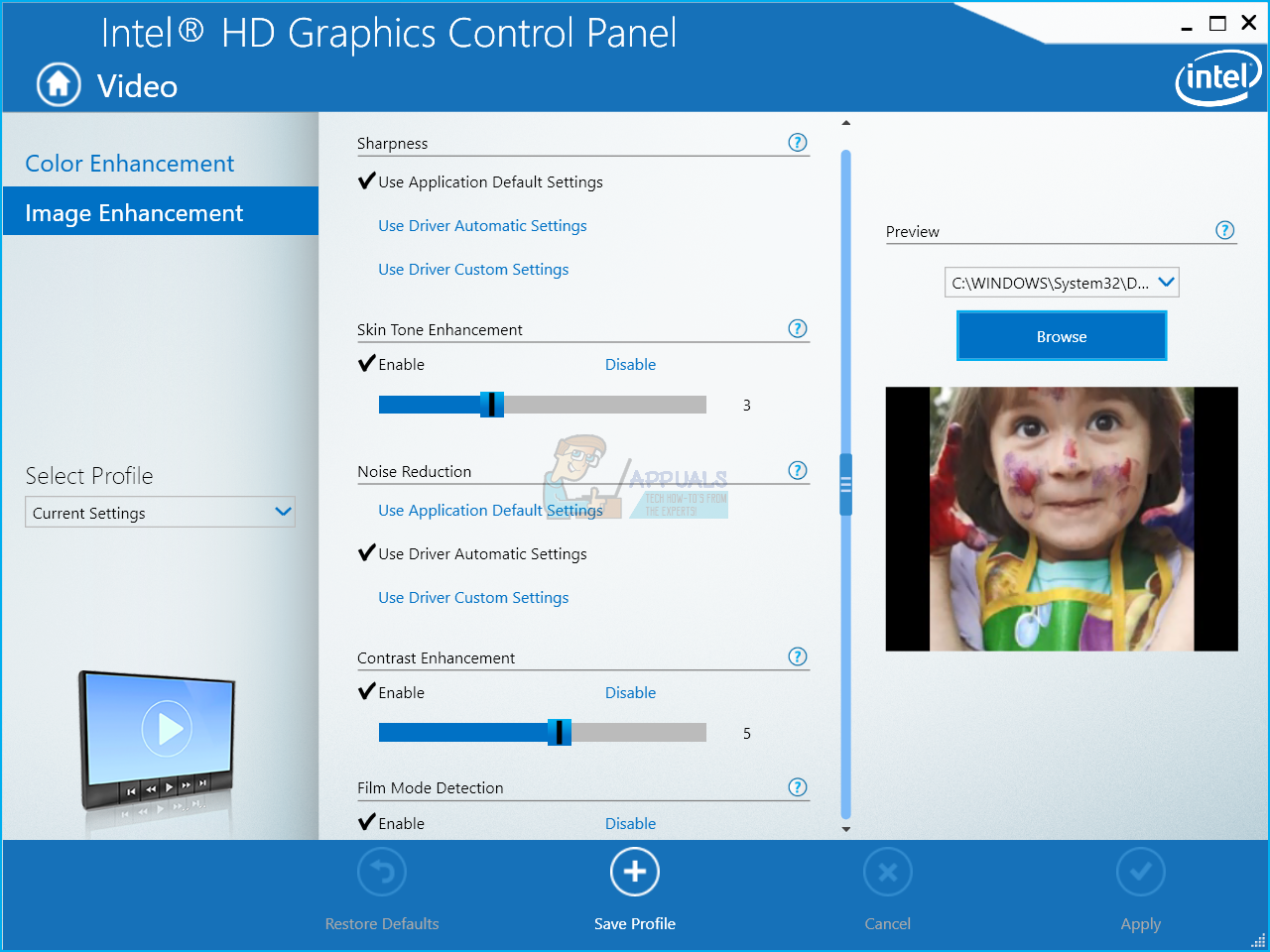1270x952 pixels.
Task: Click the Video section title
Action: [137, 86]
